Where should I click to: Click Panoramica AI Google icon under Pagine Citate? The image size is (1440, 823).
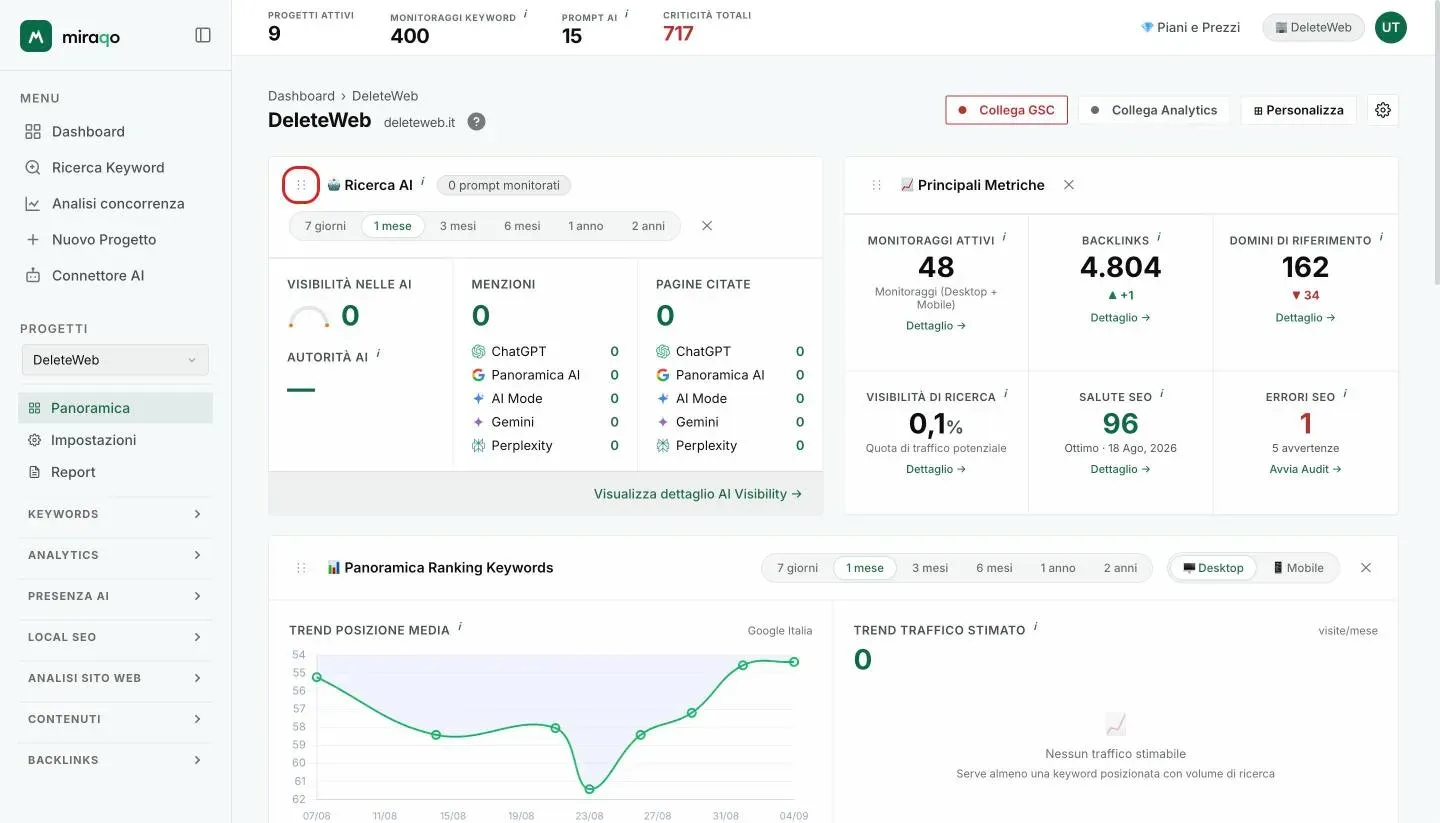(x=663, y=375)
